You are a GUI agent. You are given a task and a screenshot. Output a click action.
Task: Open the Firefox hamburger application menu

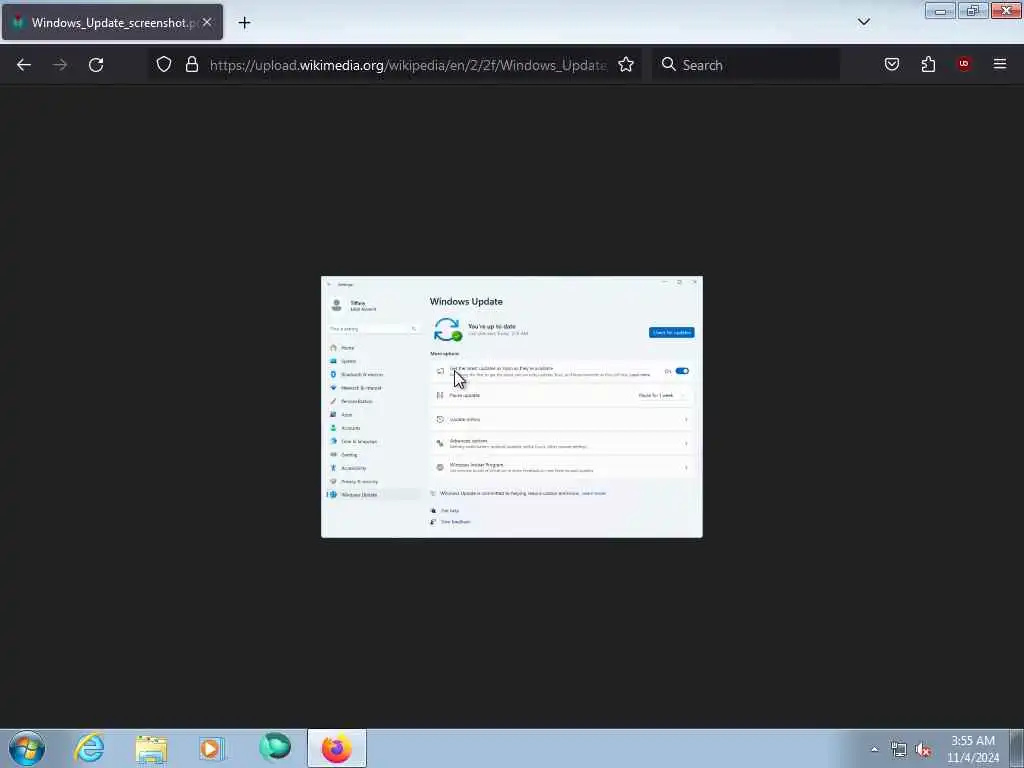[x=1000, y=64]
